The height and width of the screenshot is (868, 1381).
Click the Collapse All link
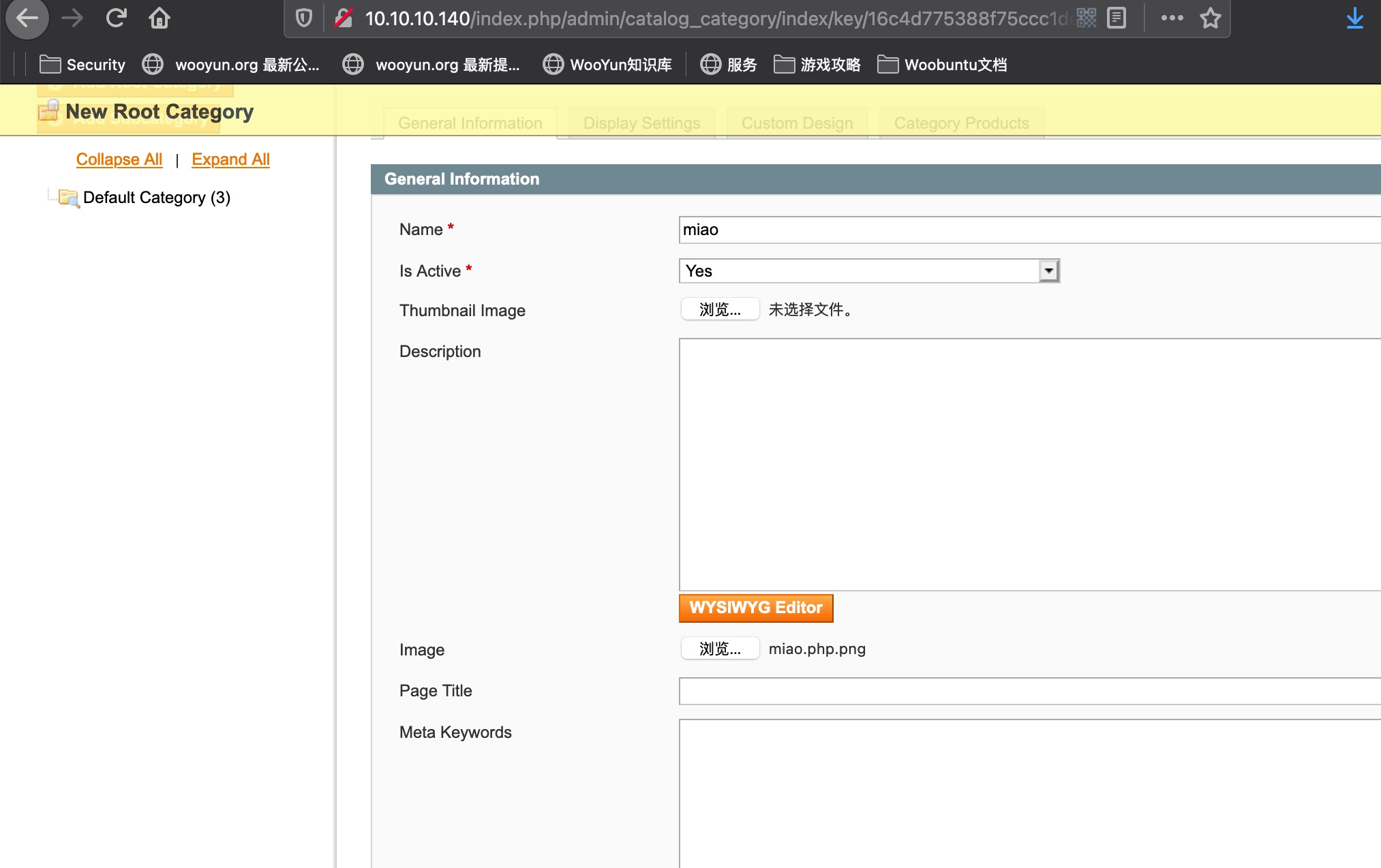(119, 159)
